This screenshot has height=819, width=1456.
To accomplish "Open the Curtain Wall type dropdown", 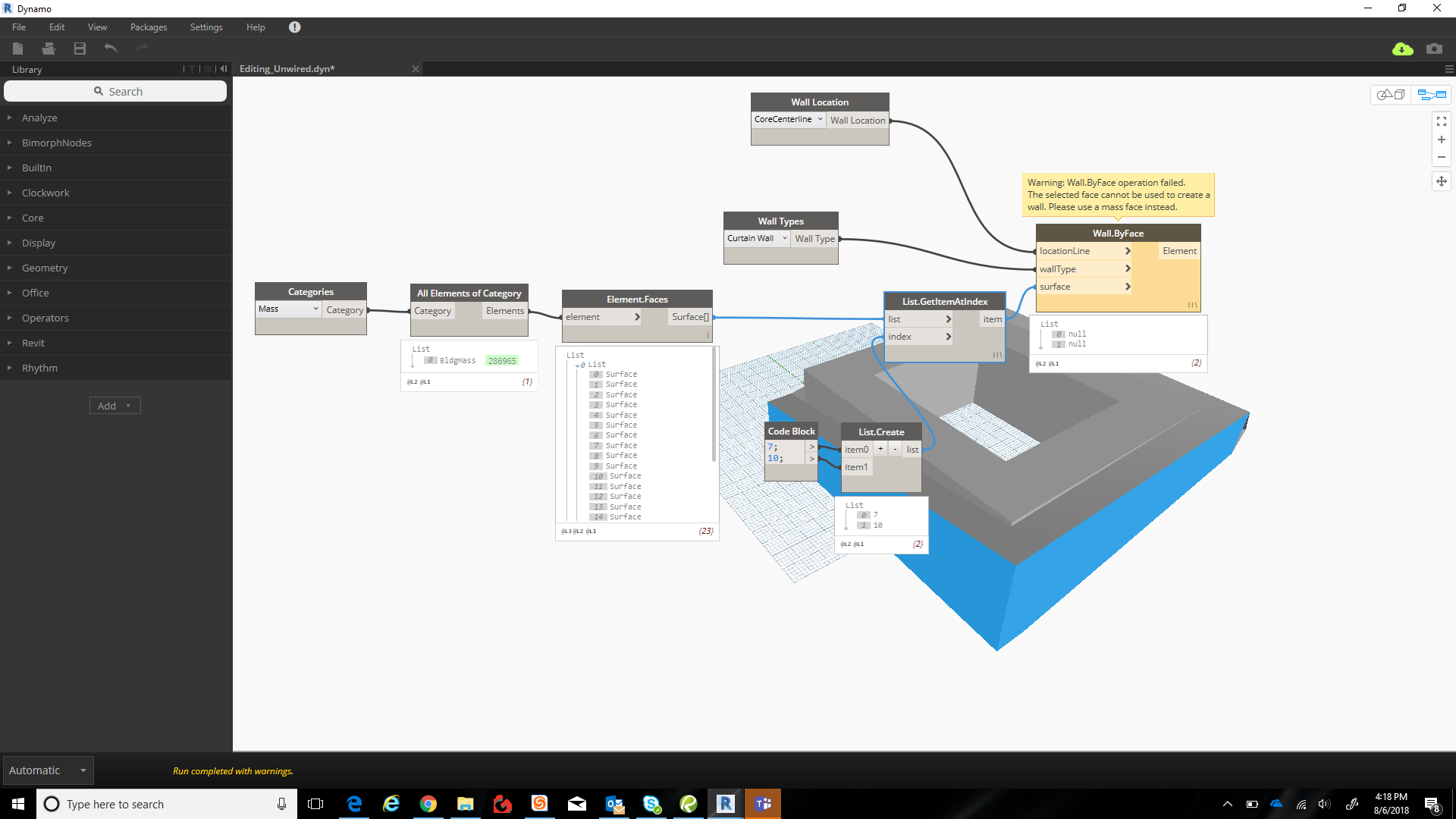I will (x=757, y=238).
